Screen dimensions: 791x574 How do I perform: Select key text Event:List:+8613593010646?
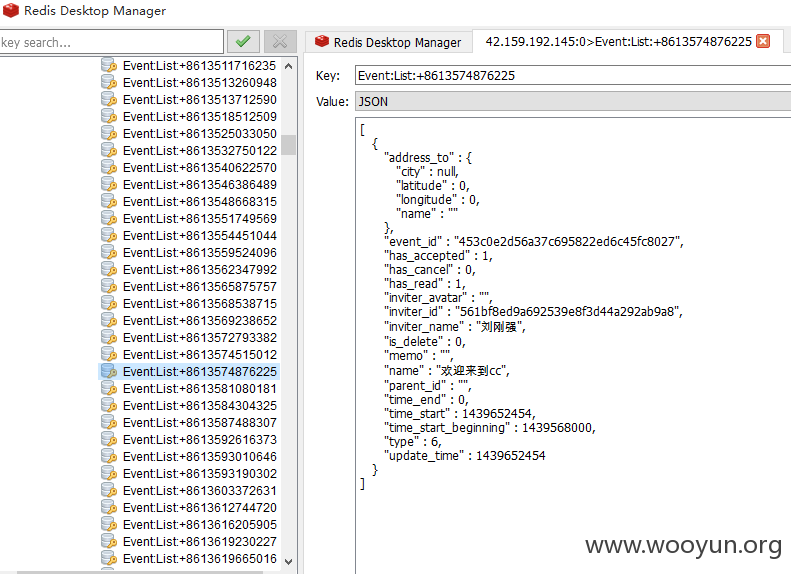(x=200, y=456)
